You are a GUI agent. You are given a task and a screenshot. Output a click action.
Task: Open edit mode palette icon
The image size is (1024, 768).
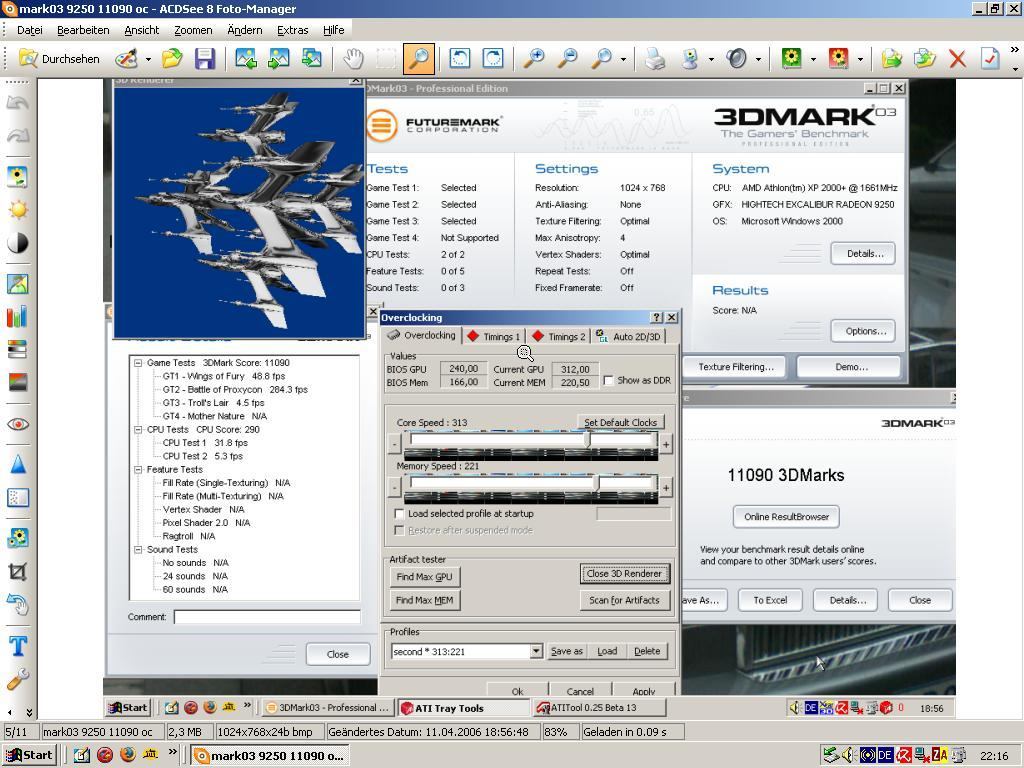(126, 59)
